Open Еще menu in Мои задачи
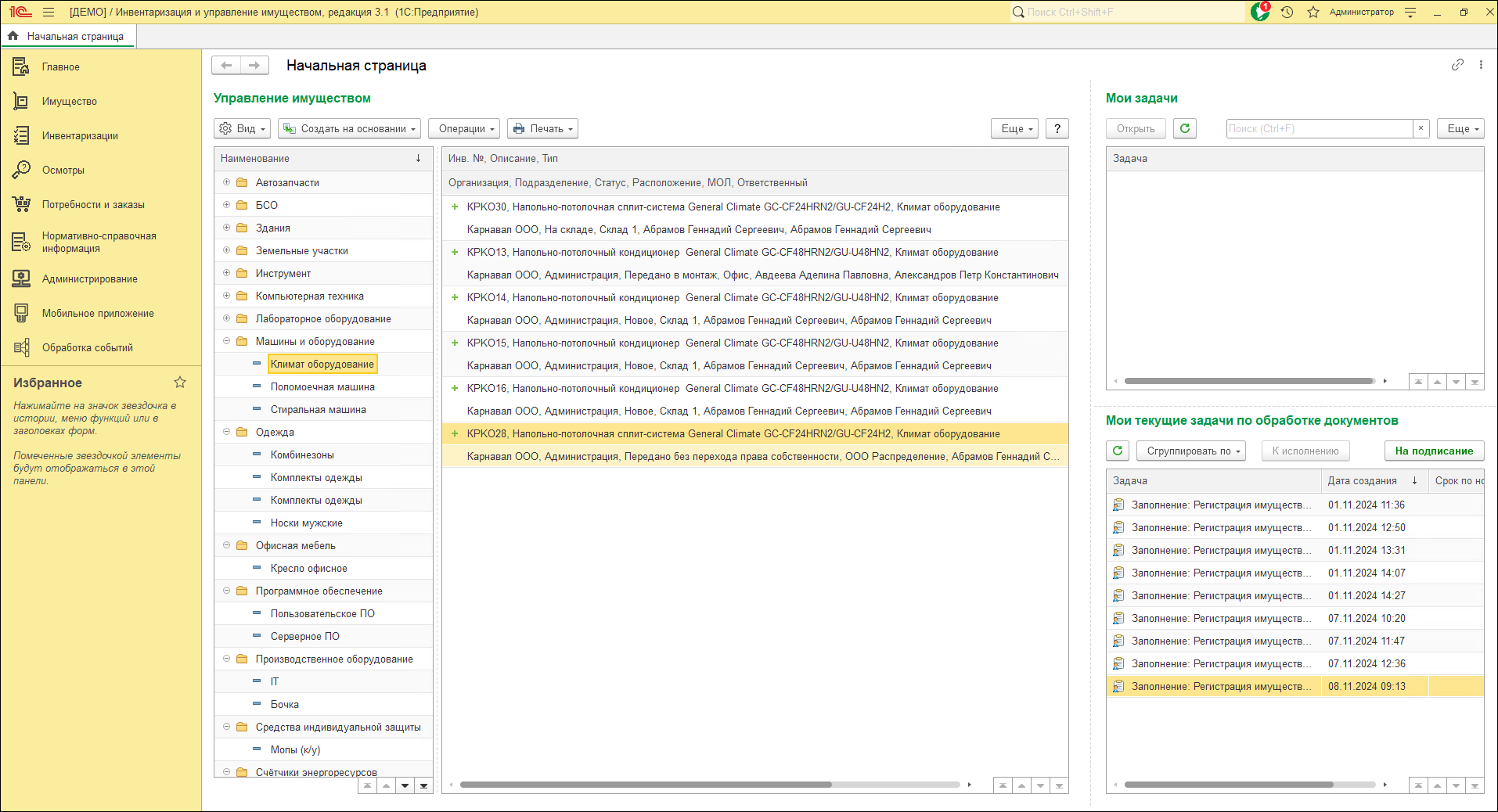 [1460, 128]
